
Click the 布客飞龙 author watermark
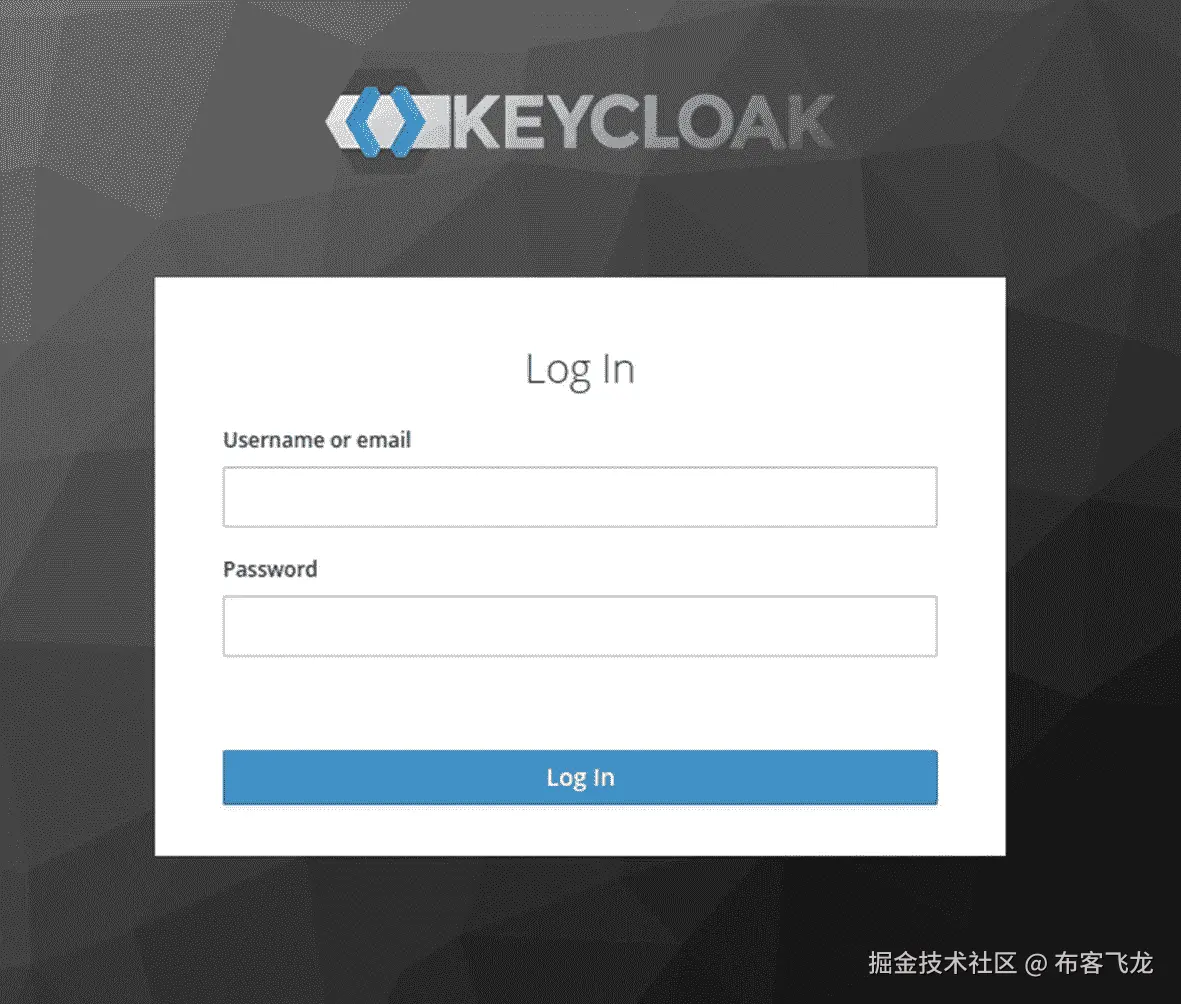click(x=1103, y=963)
